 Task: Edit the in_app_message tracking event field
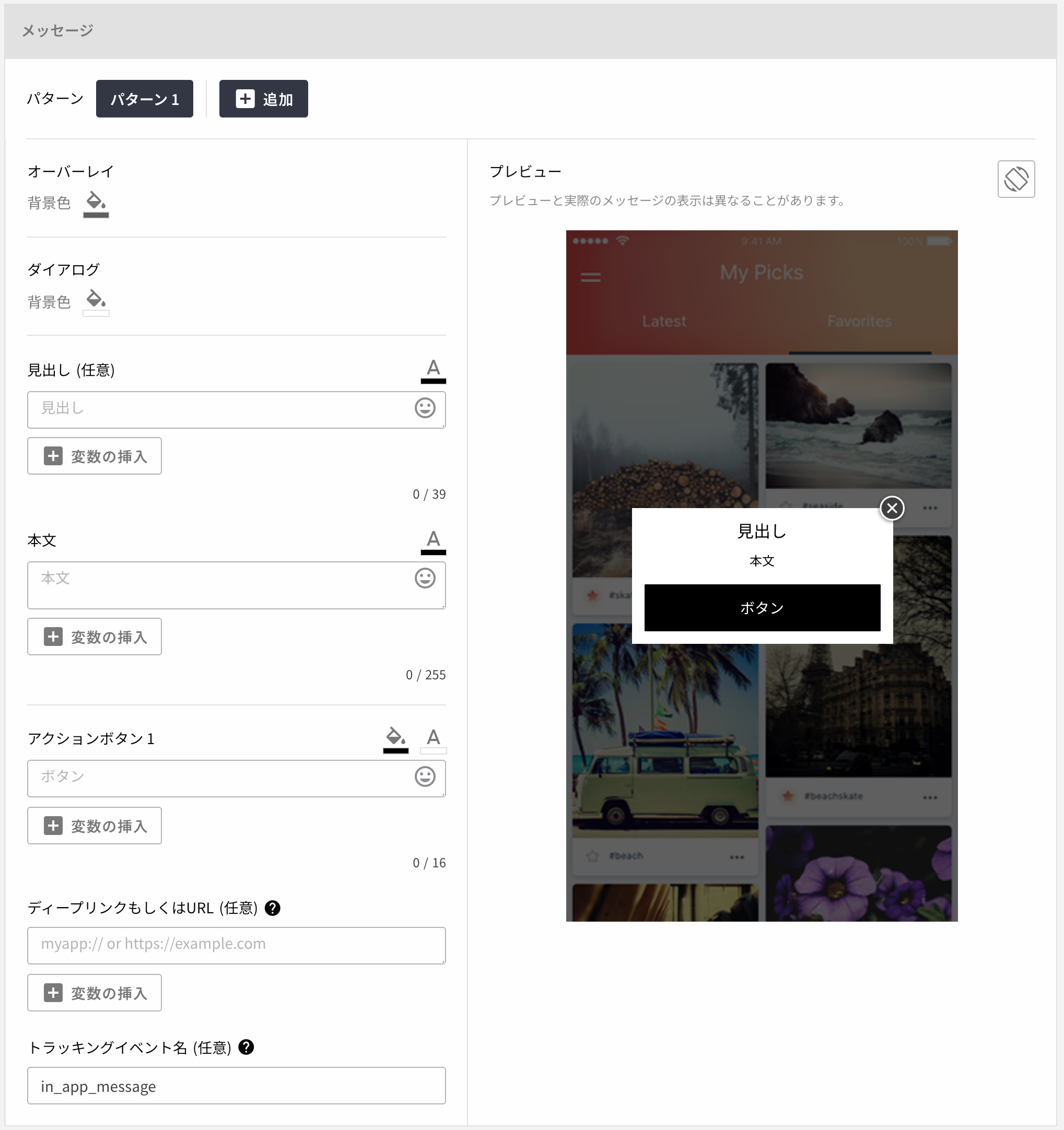tap(237, 1086)
